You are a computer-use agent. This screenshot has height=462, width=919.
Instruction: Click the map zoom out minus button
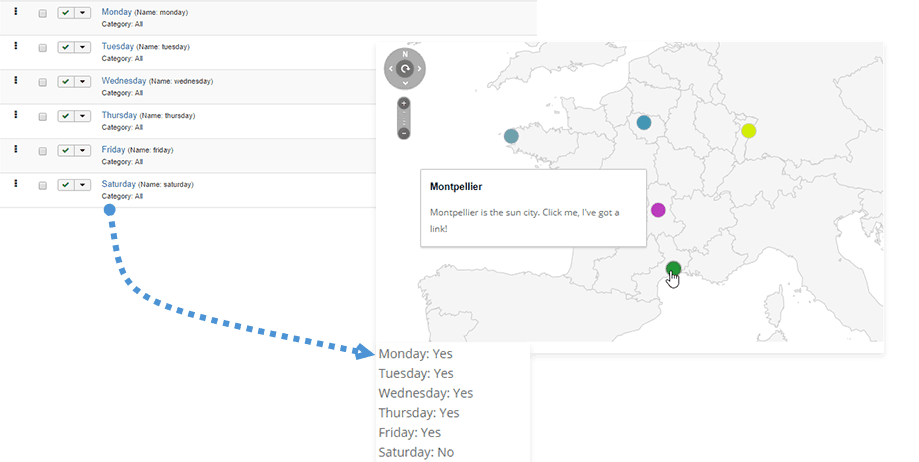tap(404, 133)
